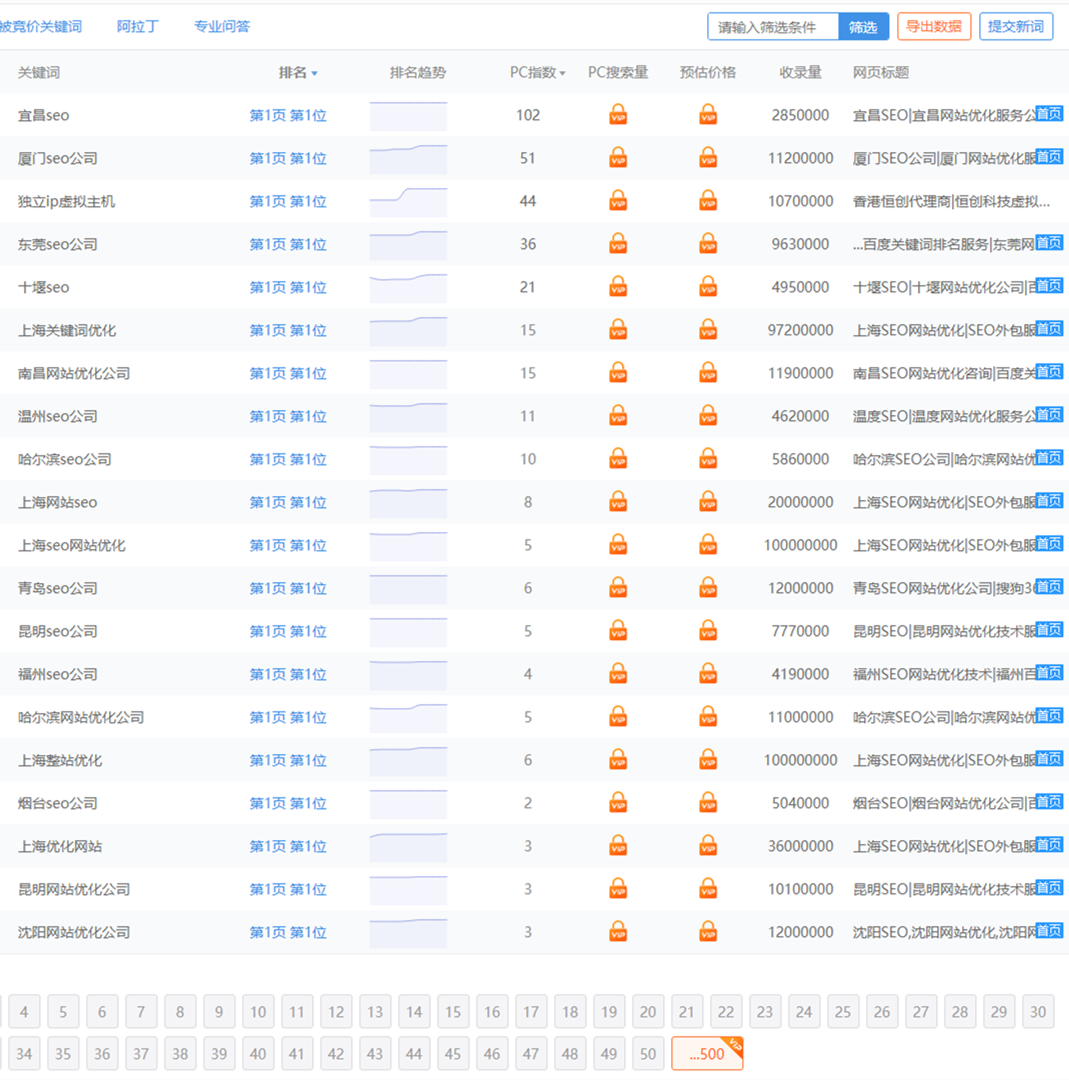
Task: Sort by 排名 column dropdown arrow
Action: tap(315, 74)
